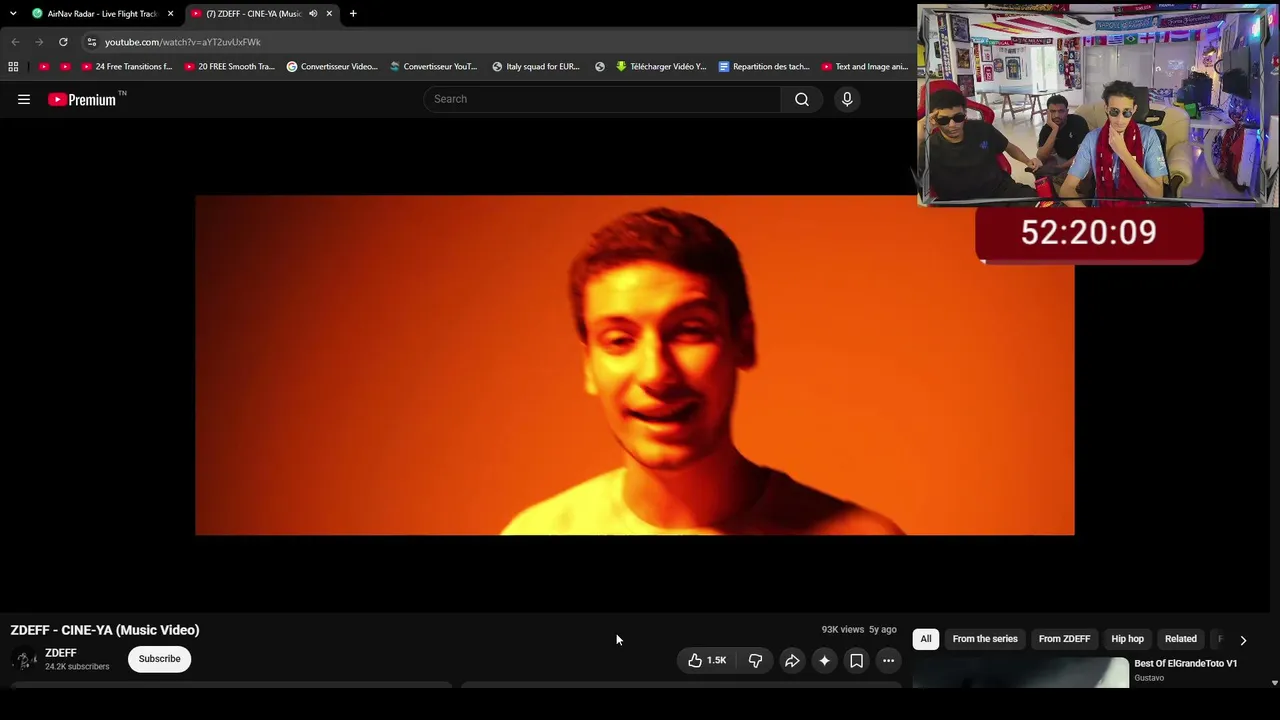The height and width of the screenshot is (720, 1280).
Task: Open Télécharger Vidéo Y... bookmark
Action: coord(661,67)
